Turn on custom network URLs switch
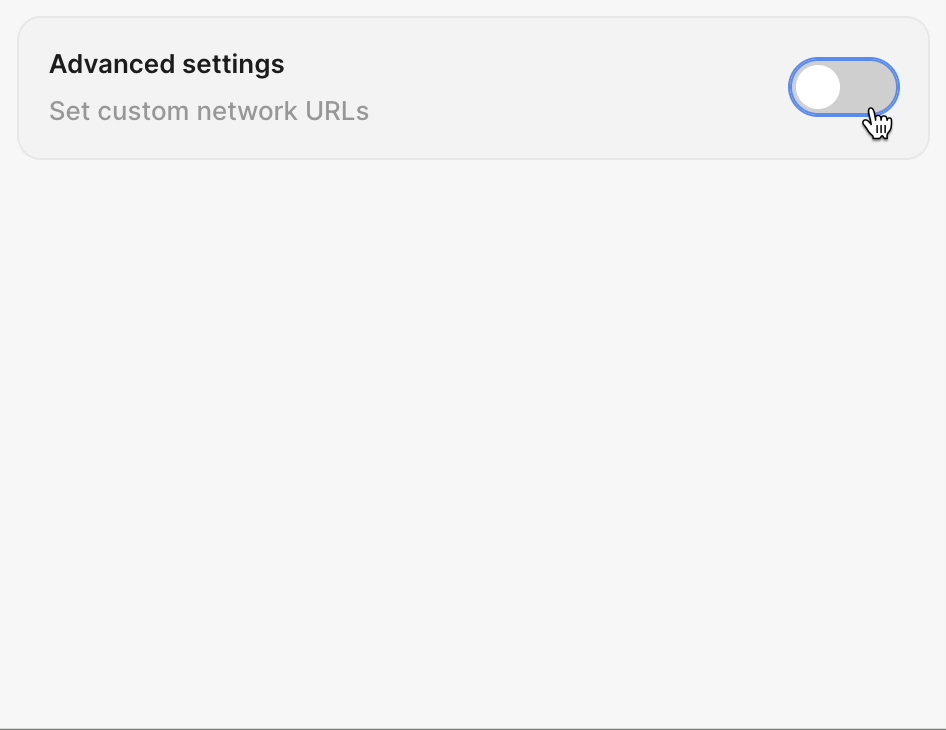Viewport: 946px width, 730px height. pyautogui.click(x=844, y=87)
